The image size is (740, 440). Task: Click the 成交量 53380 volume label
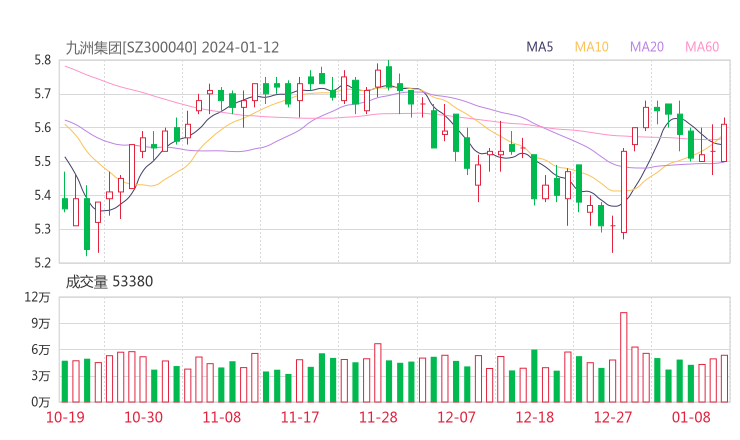109,282
